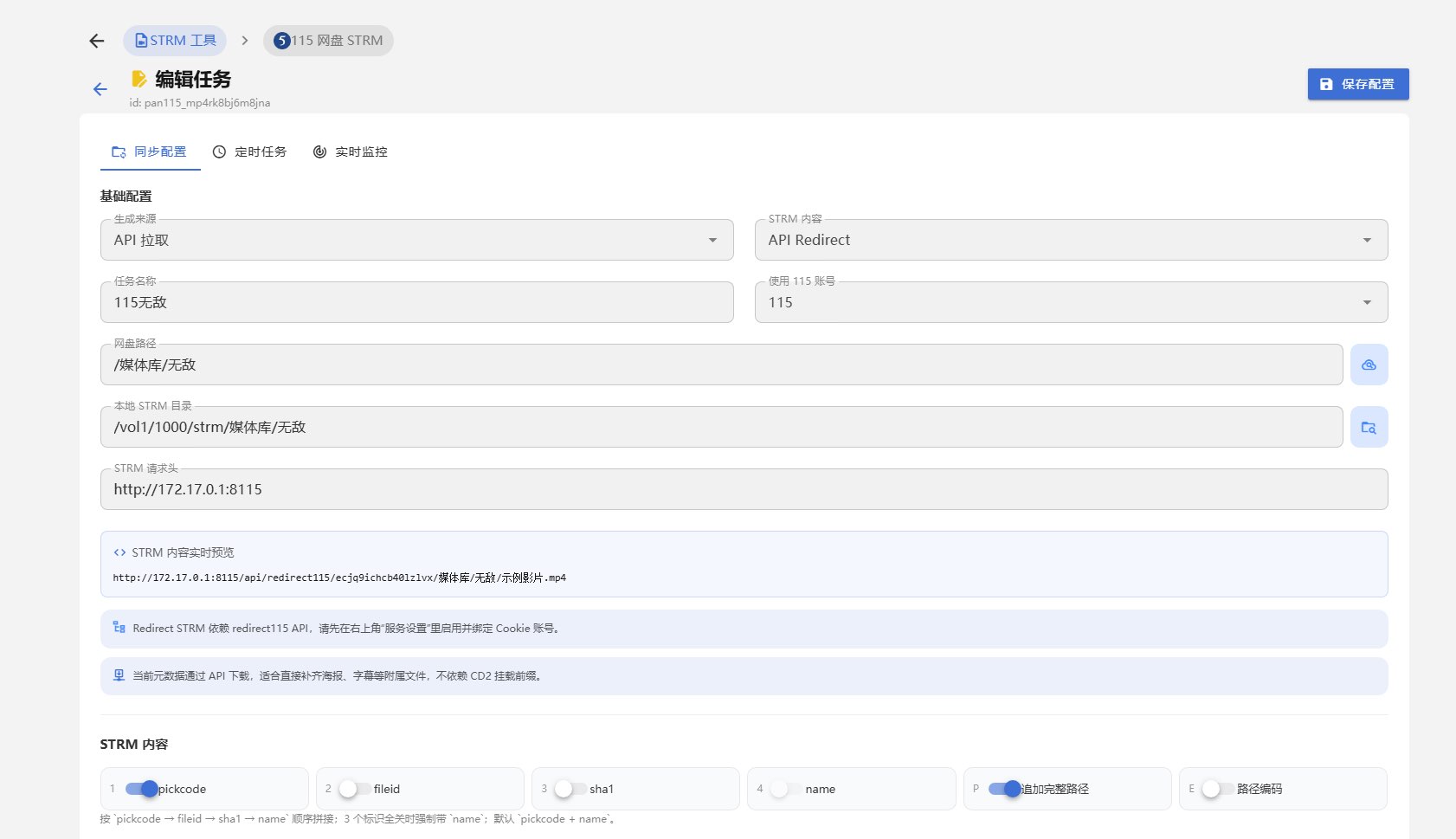Turn off 追加完整路径 switch

1004,789
